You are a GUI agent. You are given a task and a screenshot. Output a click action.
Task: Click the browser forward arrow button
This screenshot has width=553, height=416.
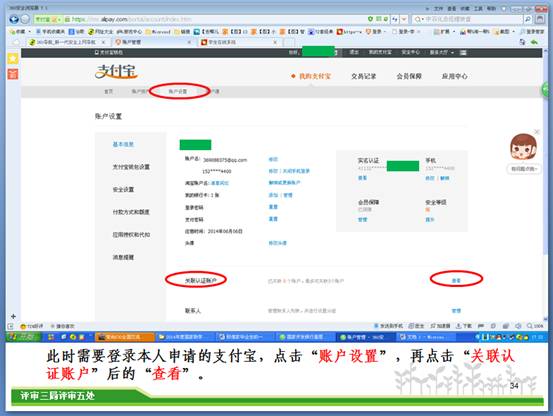[25, 19]
